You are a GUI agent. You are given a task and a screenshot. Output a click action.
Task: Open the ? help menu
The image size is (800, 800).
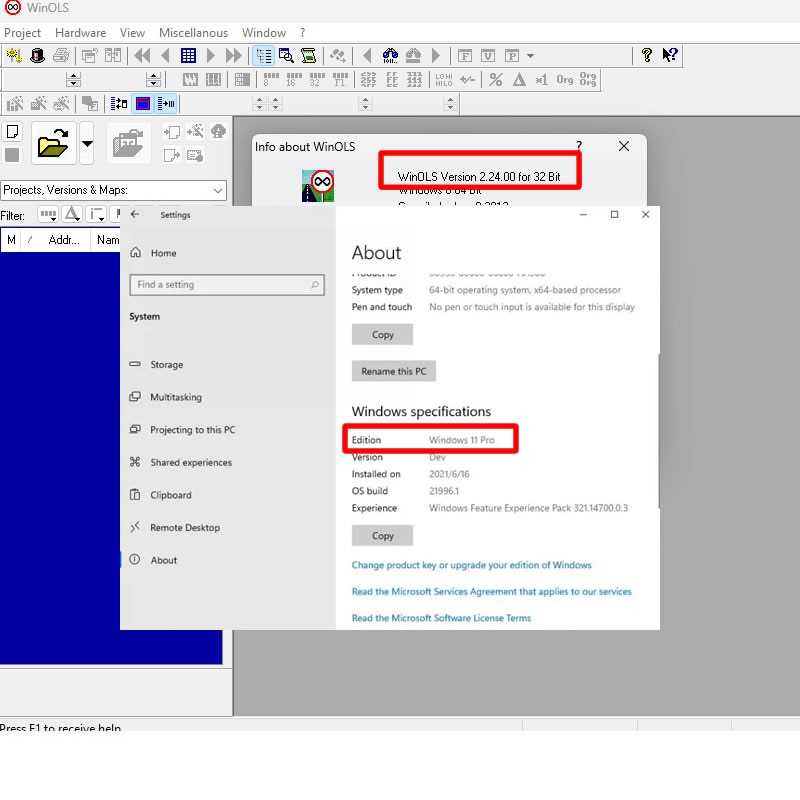pos(303,33)
